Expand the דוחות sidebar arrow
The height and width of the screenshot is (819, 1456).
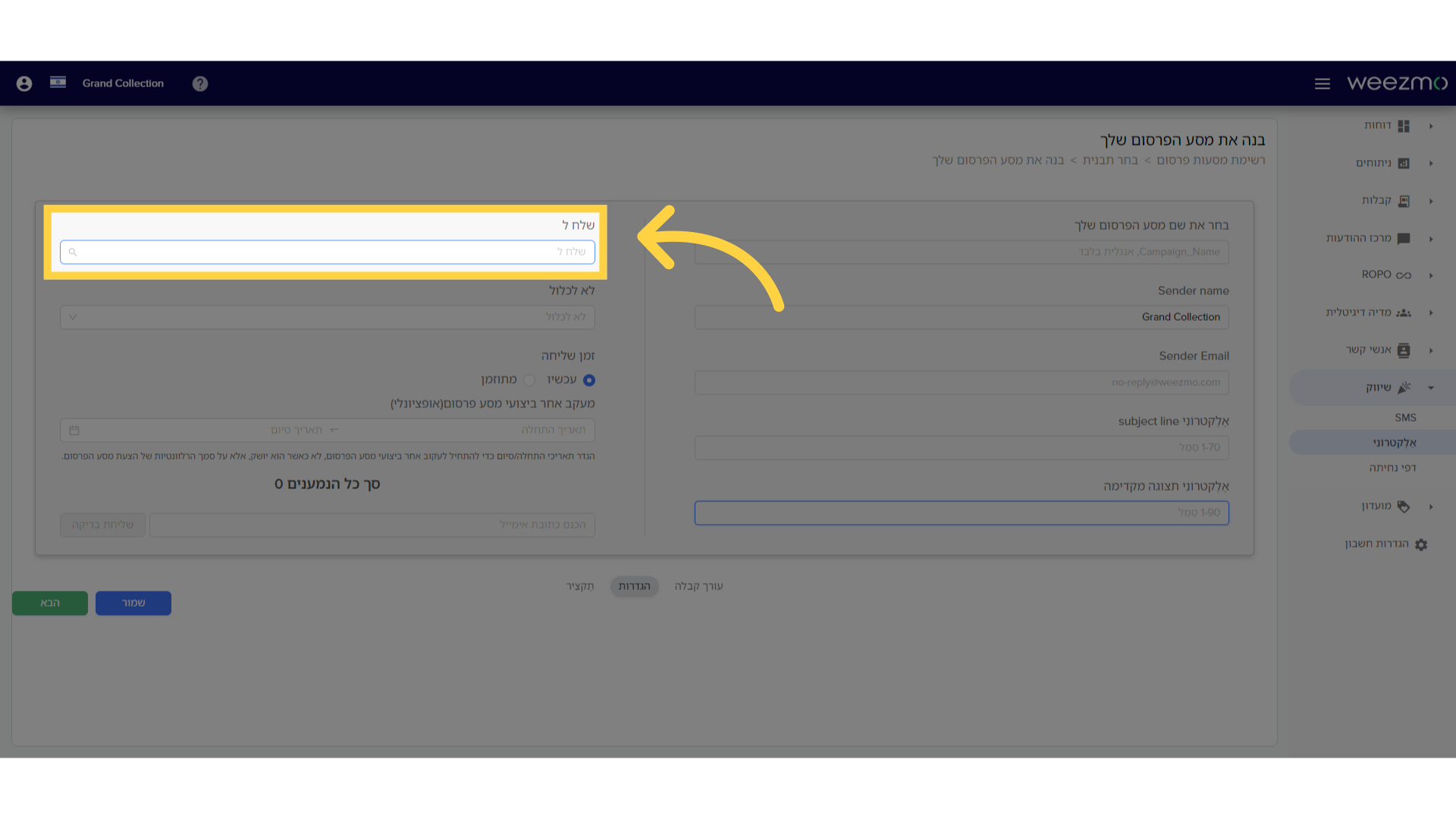[x=1431, y=126]
